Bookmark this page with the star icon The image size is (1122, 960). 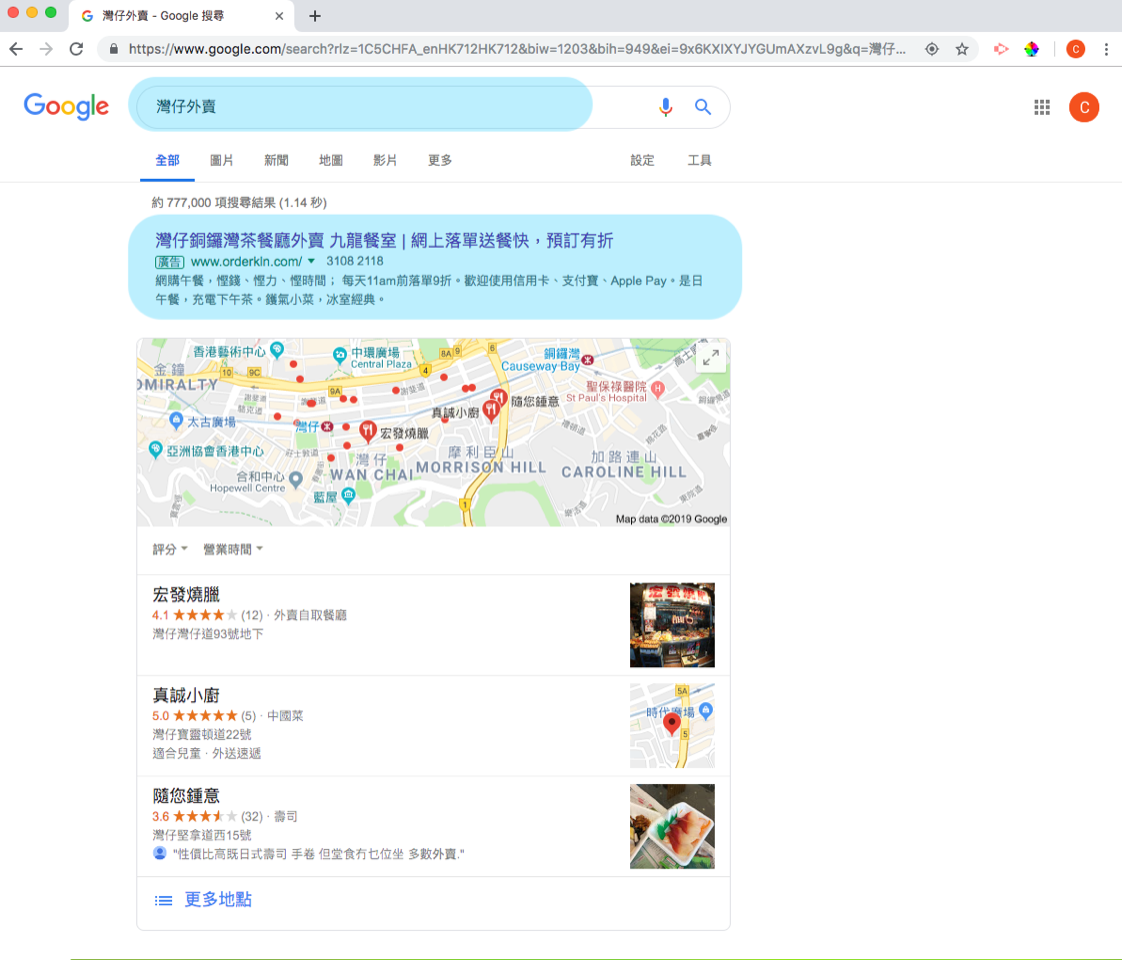(x=962, y=49)
